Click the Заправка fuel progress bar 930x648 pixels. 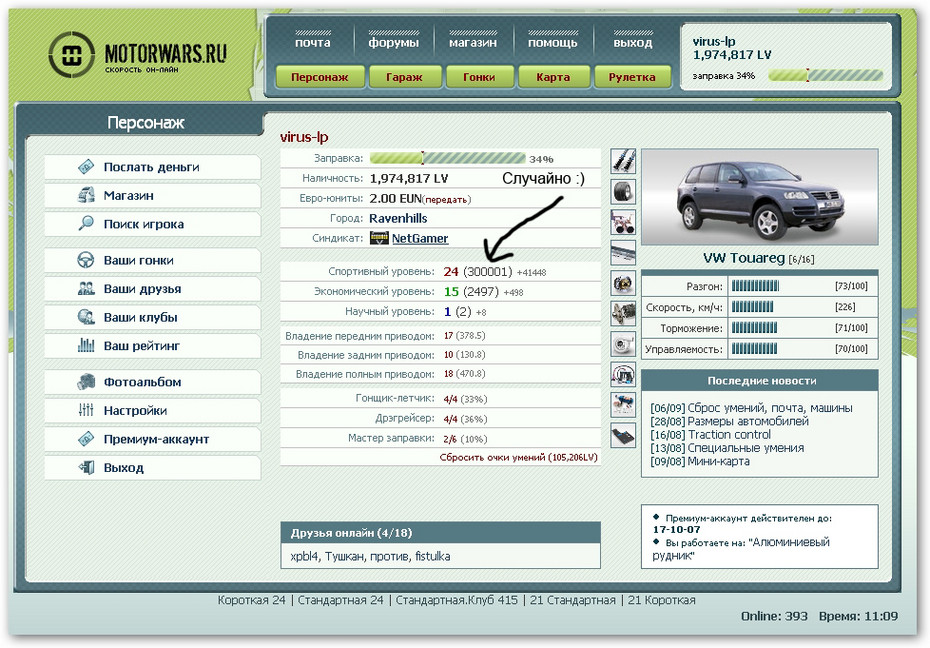pyautogui.click(x=447, y=158)
